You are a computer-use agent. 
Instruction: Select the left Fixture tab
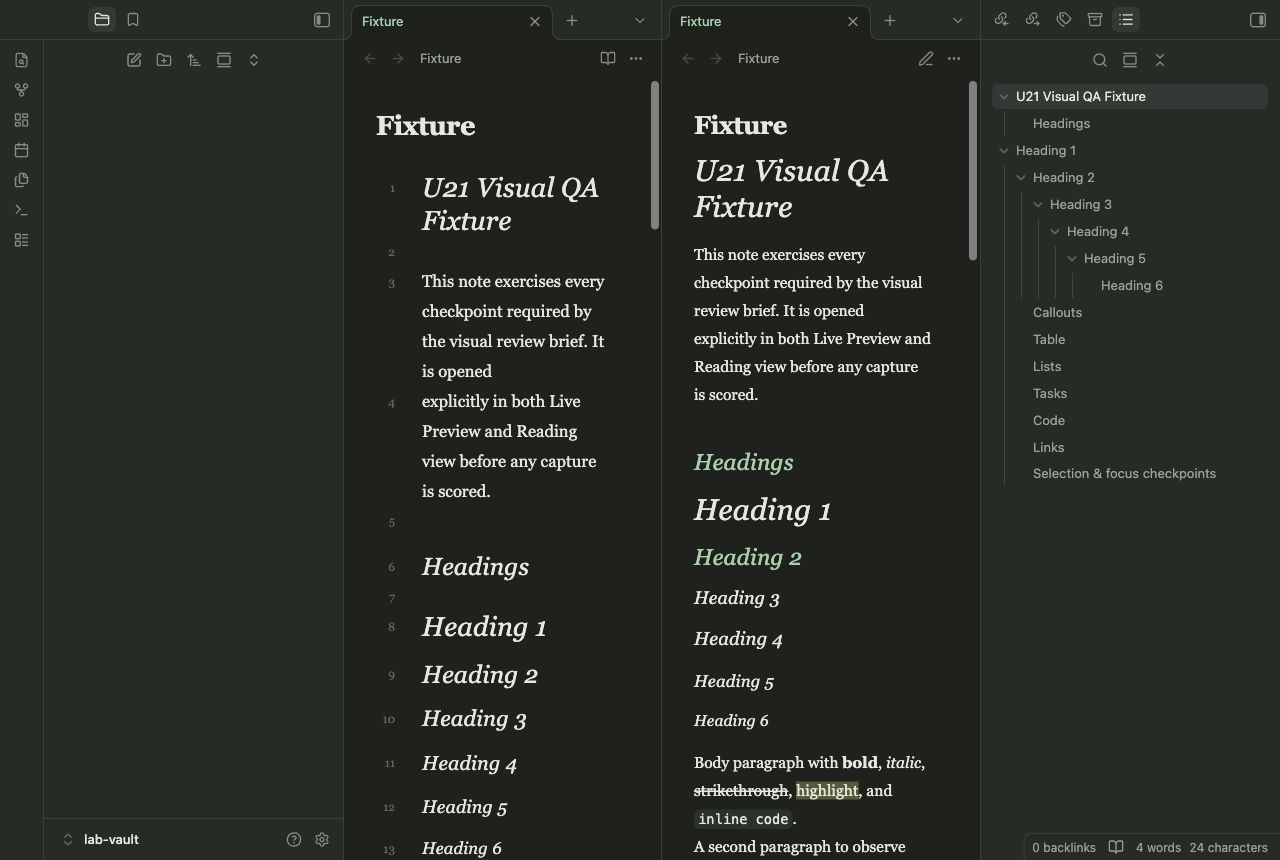451,21
